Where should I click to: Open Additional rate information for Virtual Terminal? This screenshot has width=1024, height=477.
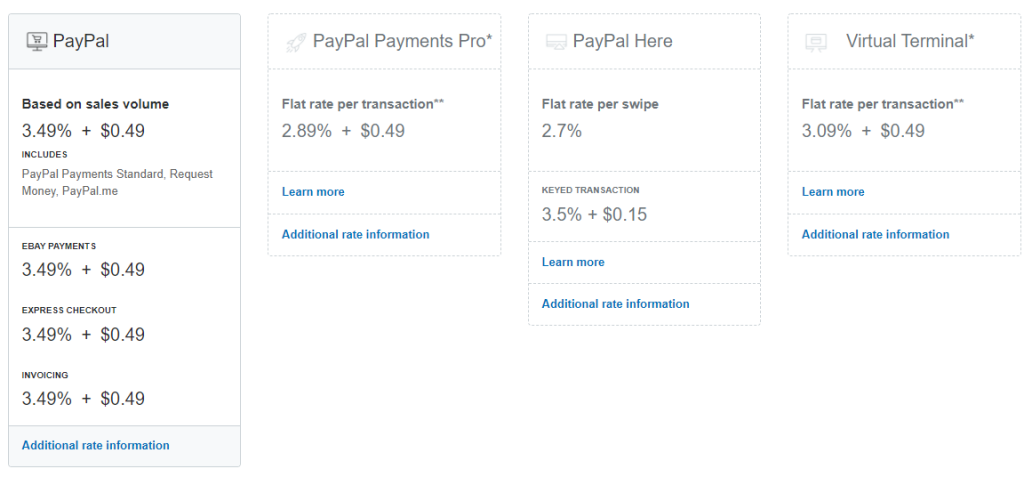pos(875,235)
